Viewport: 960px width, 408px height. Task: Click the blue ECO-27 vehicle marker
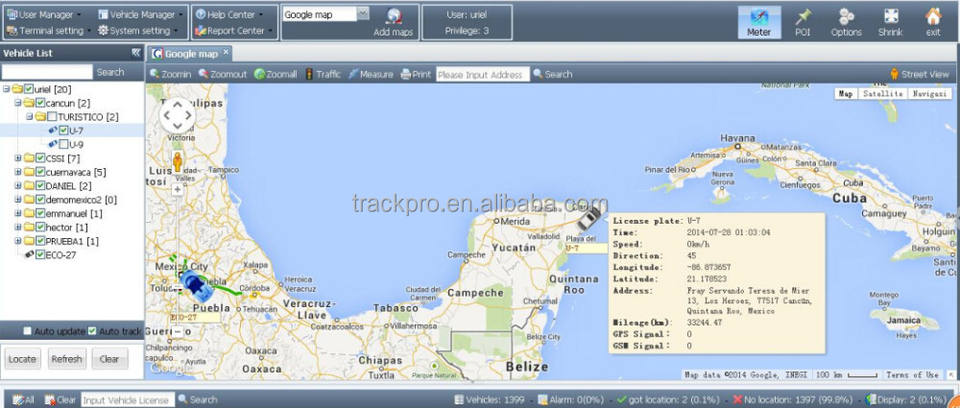(197, 284)
